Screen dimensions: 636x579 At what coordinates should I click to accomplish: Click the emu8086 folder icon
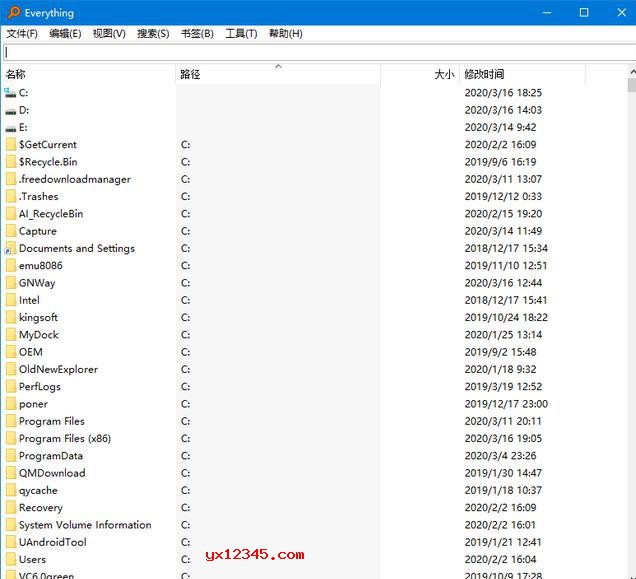pyautogui.click(x=11, y=265)
